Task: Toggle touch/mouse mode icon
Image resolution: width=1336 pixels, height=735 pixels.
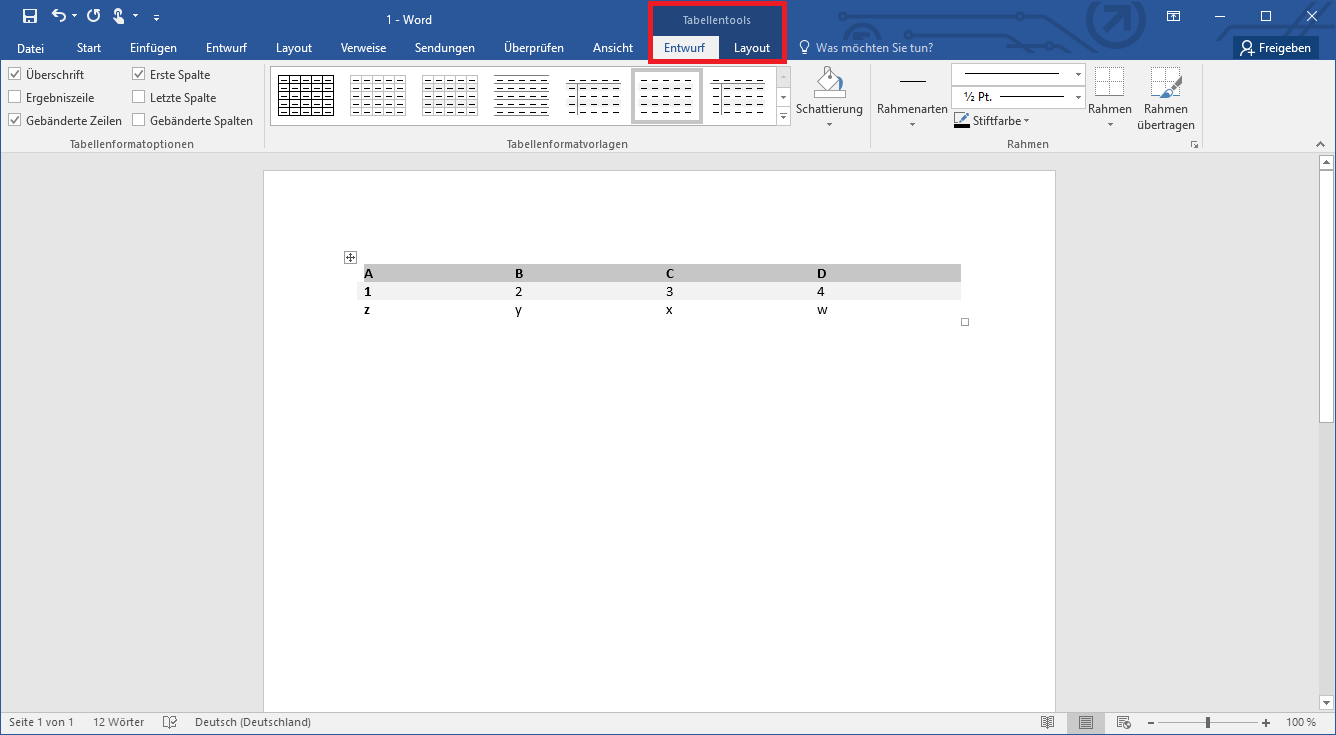Action: coord(119,16)
